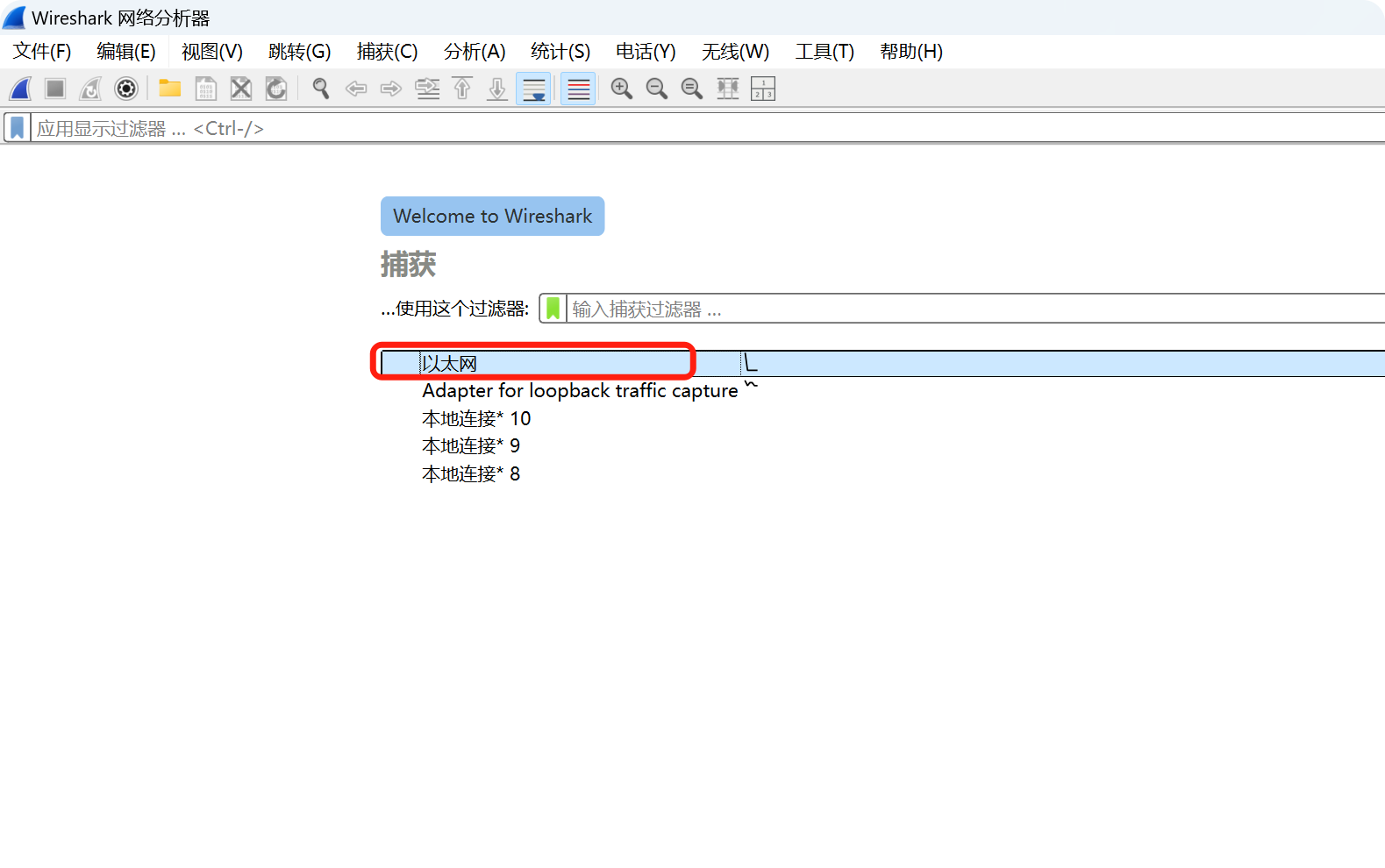Save the capture file
The width and height of the screenshot is (1385, 868).
pos(206,89)
